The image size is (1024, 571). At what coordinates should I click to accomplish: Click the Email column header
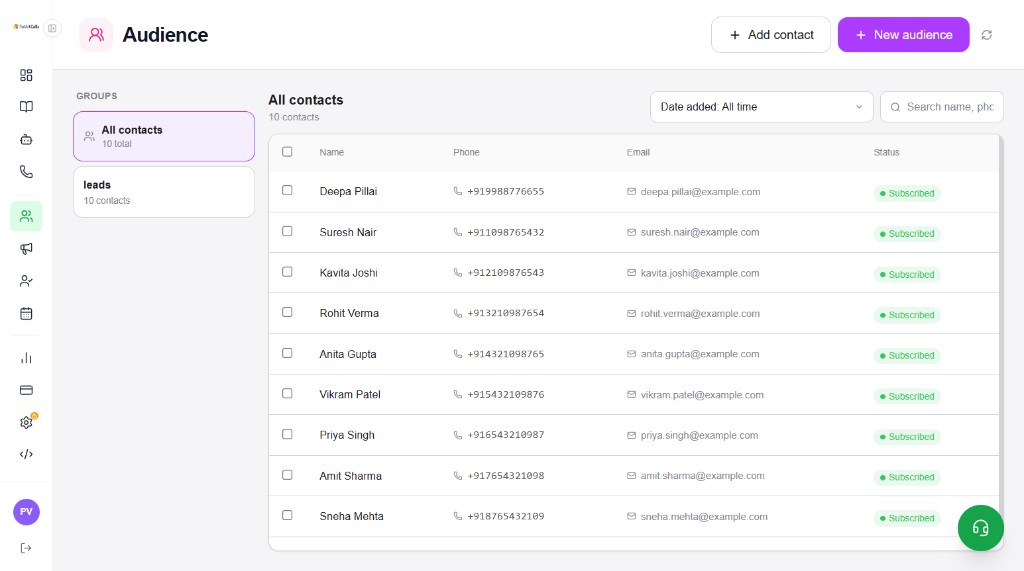[x=638, y=152]
